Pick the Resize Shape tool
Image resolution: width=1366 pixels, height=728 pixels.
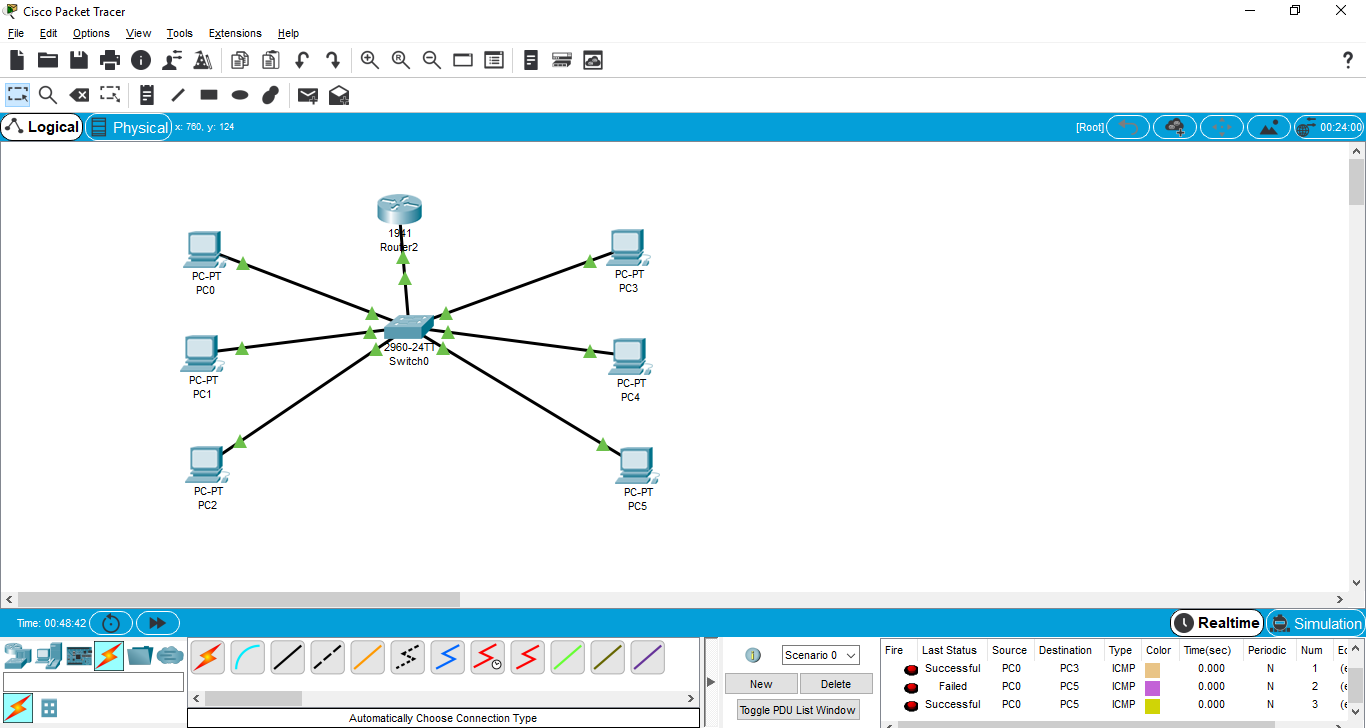point(110,95)
